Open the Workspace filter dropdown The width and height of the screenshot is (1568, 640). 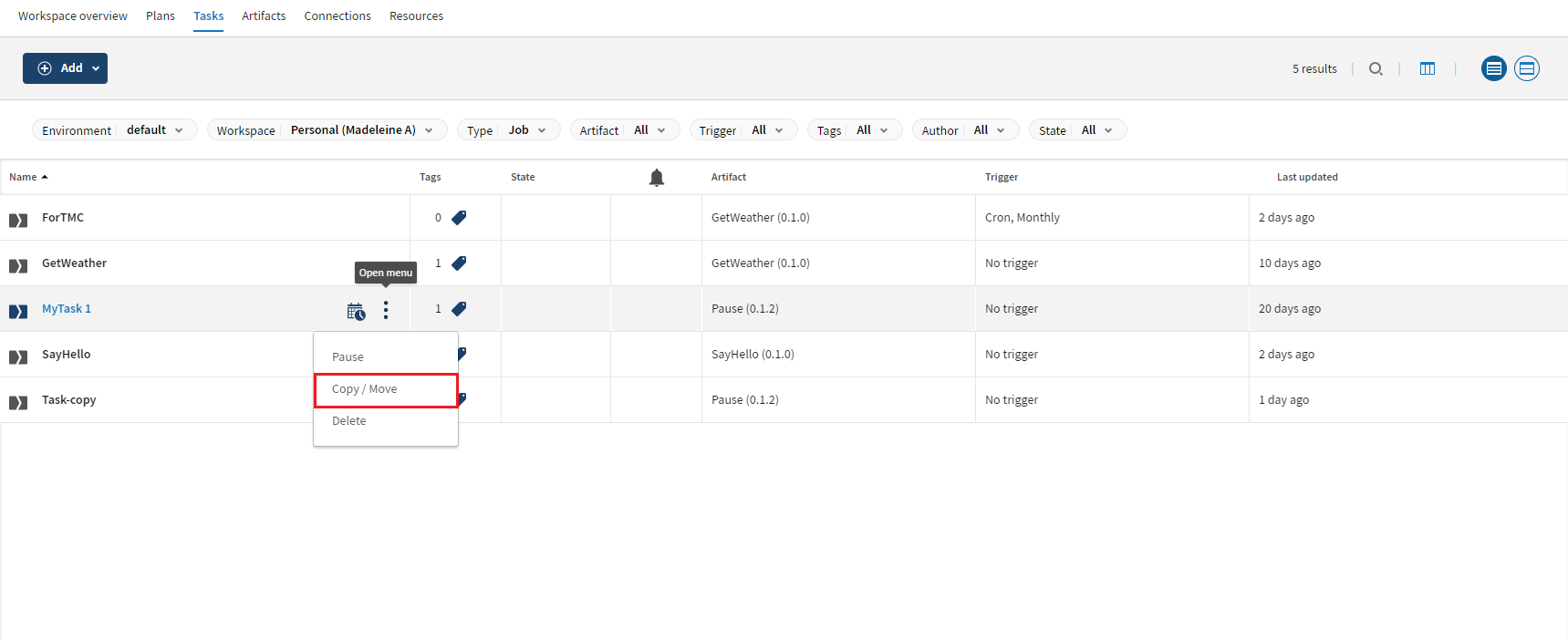click(327, 130)
